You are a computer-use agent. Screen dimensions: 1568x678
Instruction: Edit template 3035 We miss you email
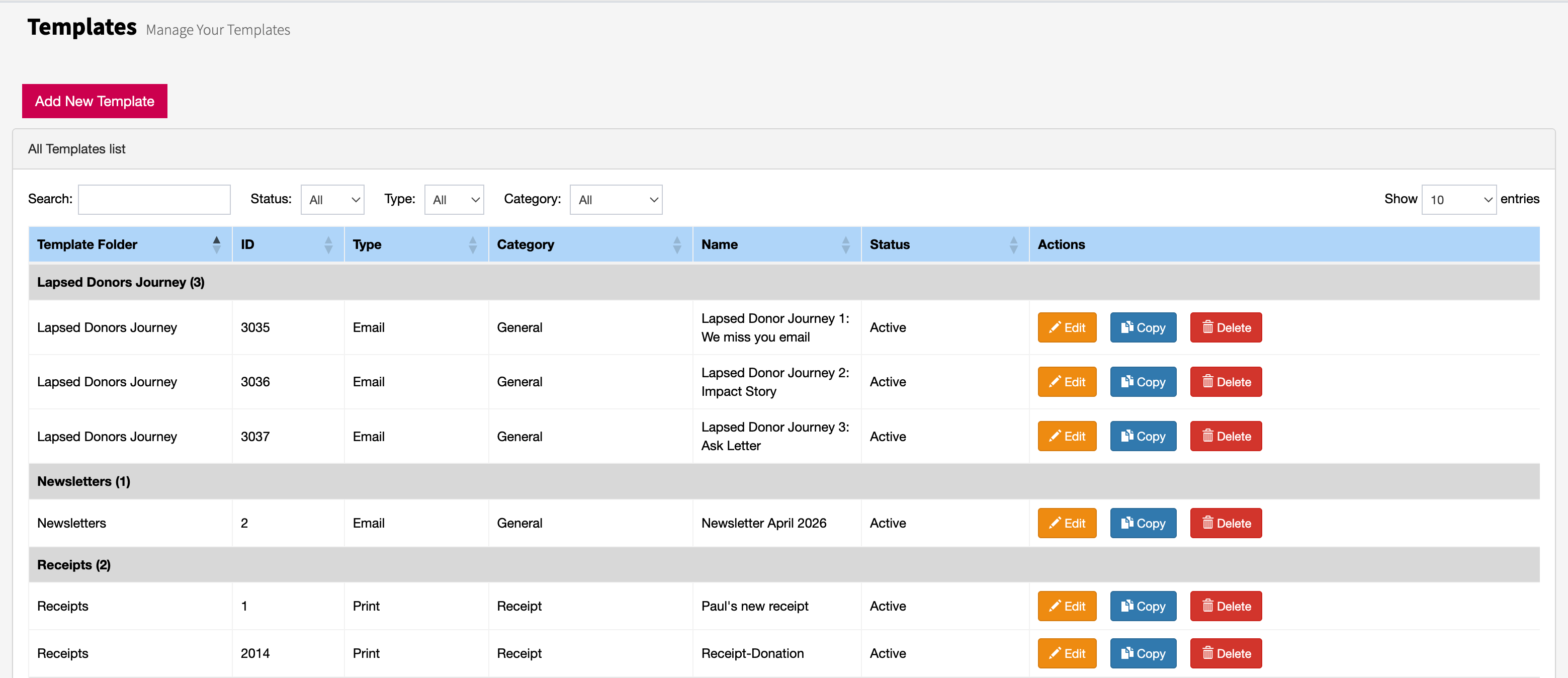(1067, 327)
